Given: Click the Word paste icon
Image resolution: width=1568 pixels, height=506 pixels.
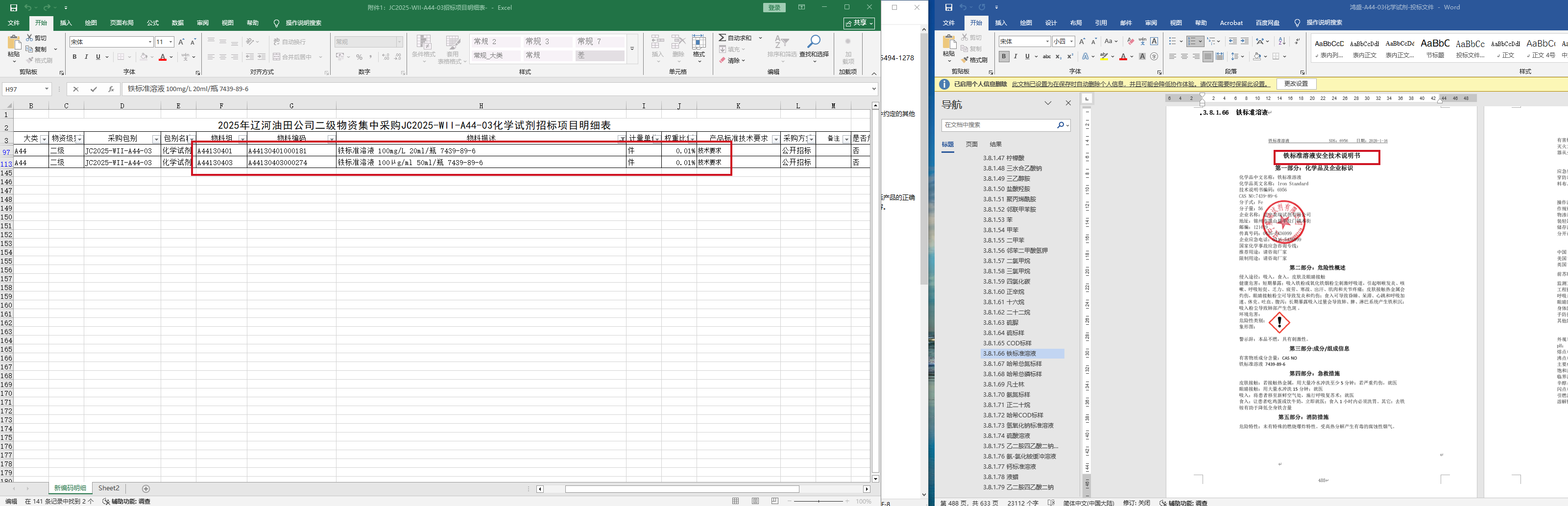Looking at the screenshot, I should click(x=948, y=43).
